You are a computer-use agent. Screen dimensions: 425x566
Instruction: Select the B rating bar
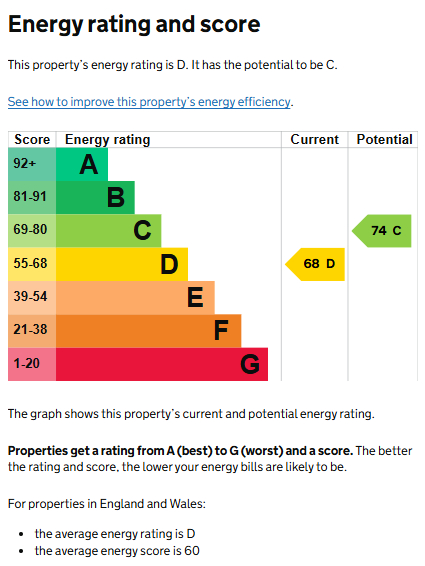(x=95, y=197)
